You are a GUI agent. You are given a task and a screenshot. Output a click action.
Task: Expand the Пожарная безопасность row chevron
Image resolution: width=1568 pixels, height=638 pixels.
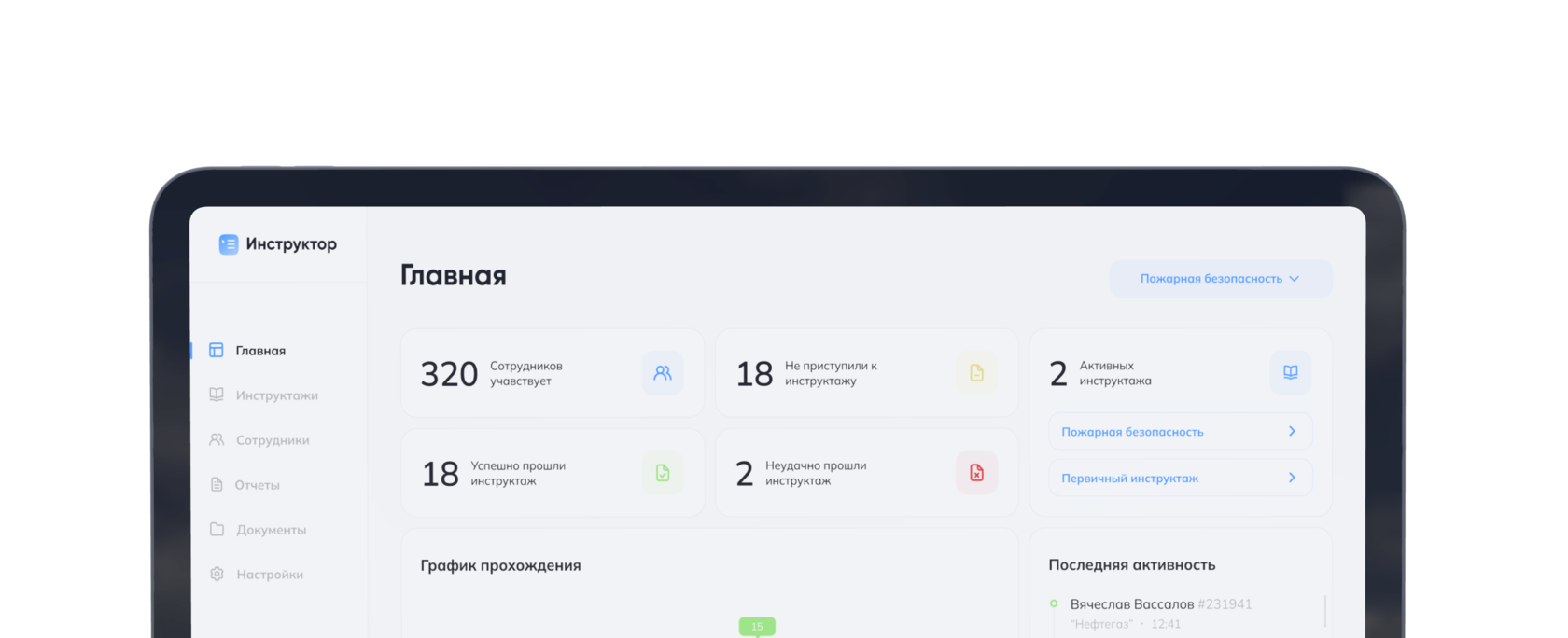tap(1292, 431)
